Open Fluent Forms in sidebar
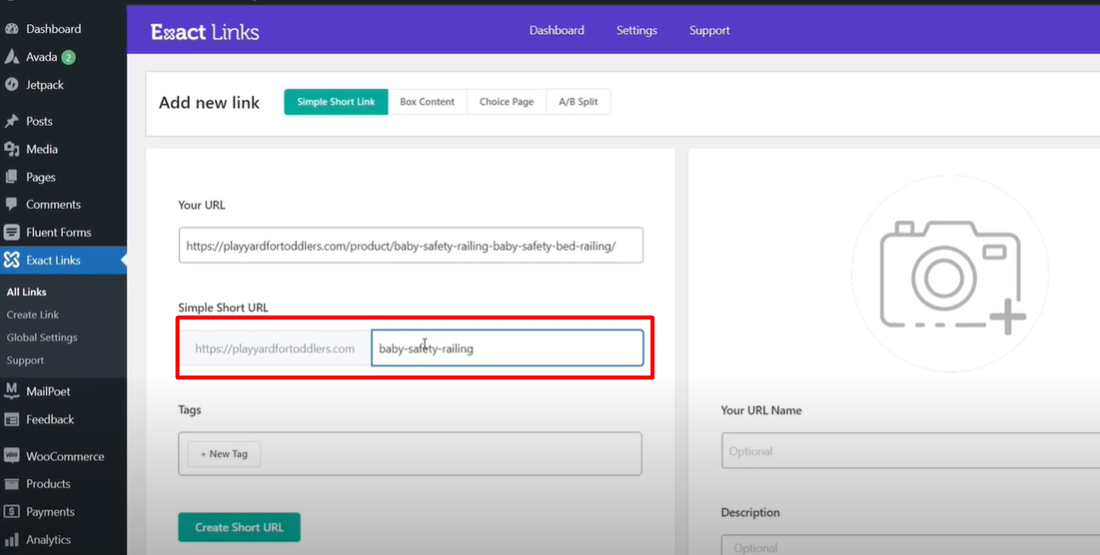Viewport: 1100px width, 555px height. [58, 232]
